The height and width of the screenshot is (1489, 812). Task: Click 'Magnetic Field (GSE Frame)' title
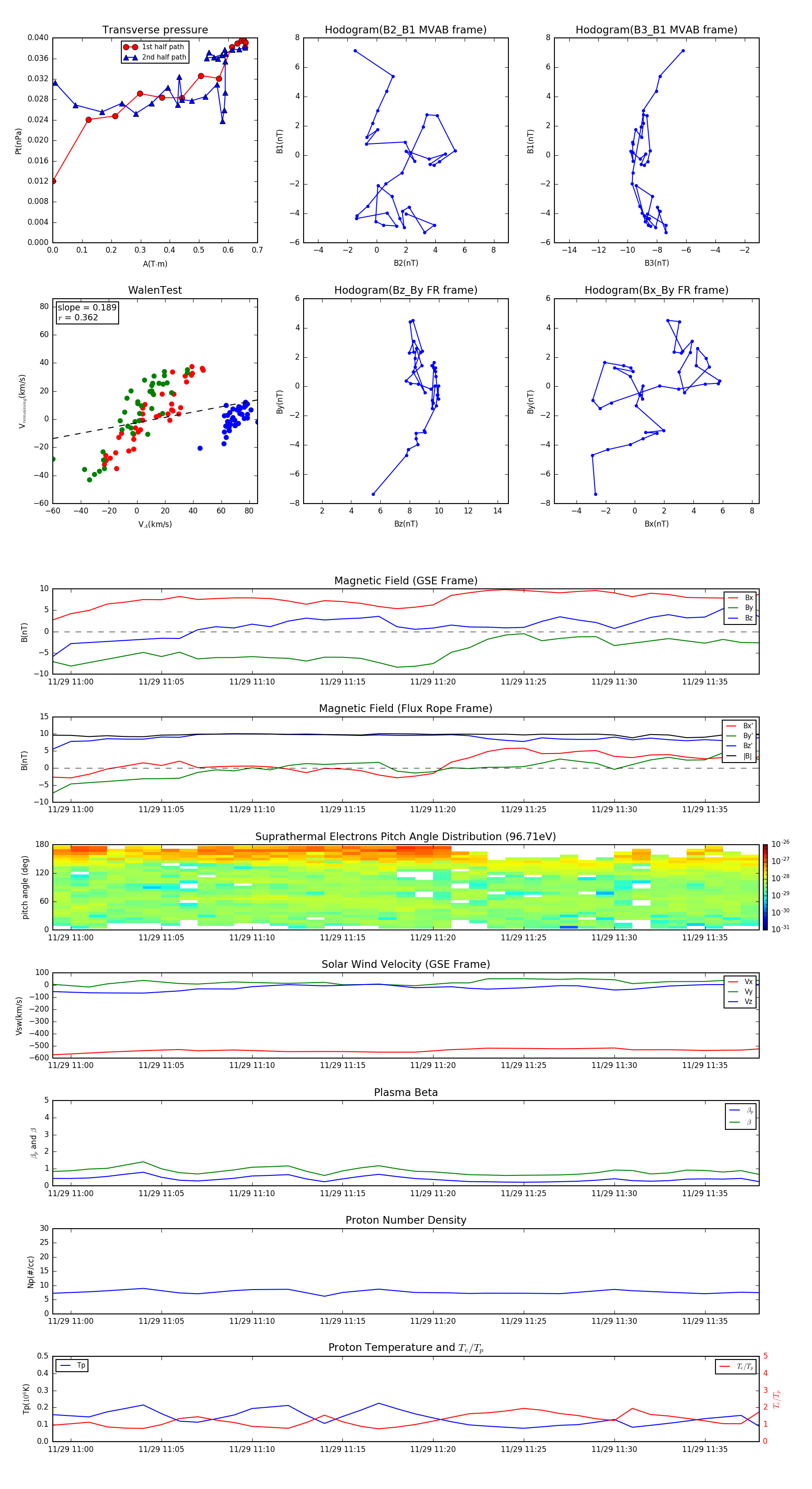[x=406, y=581]
